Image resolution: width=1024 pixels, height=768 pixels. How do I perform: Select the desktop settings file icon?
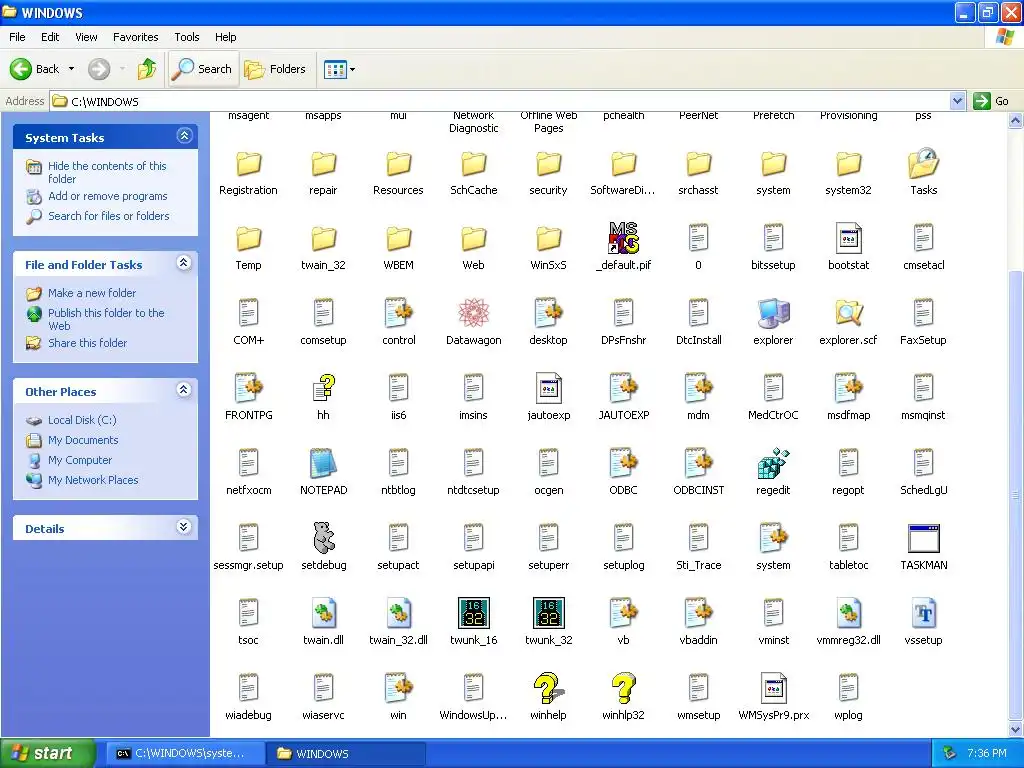coord(549,313)
